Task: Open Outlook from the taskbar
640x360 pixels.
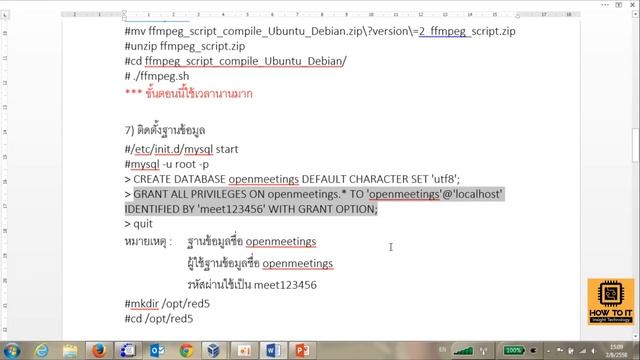Action: [157, 351]
